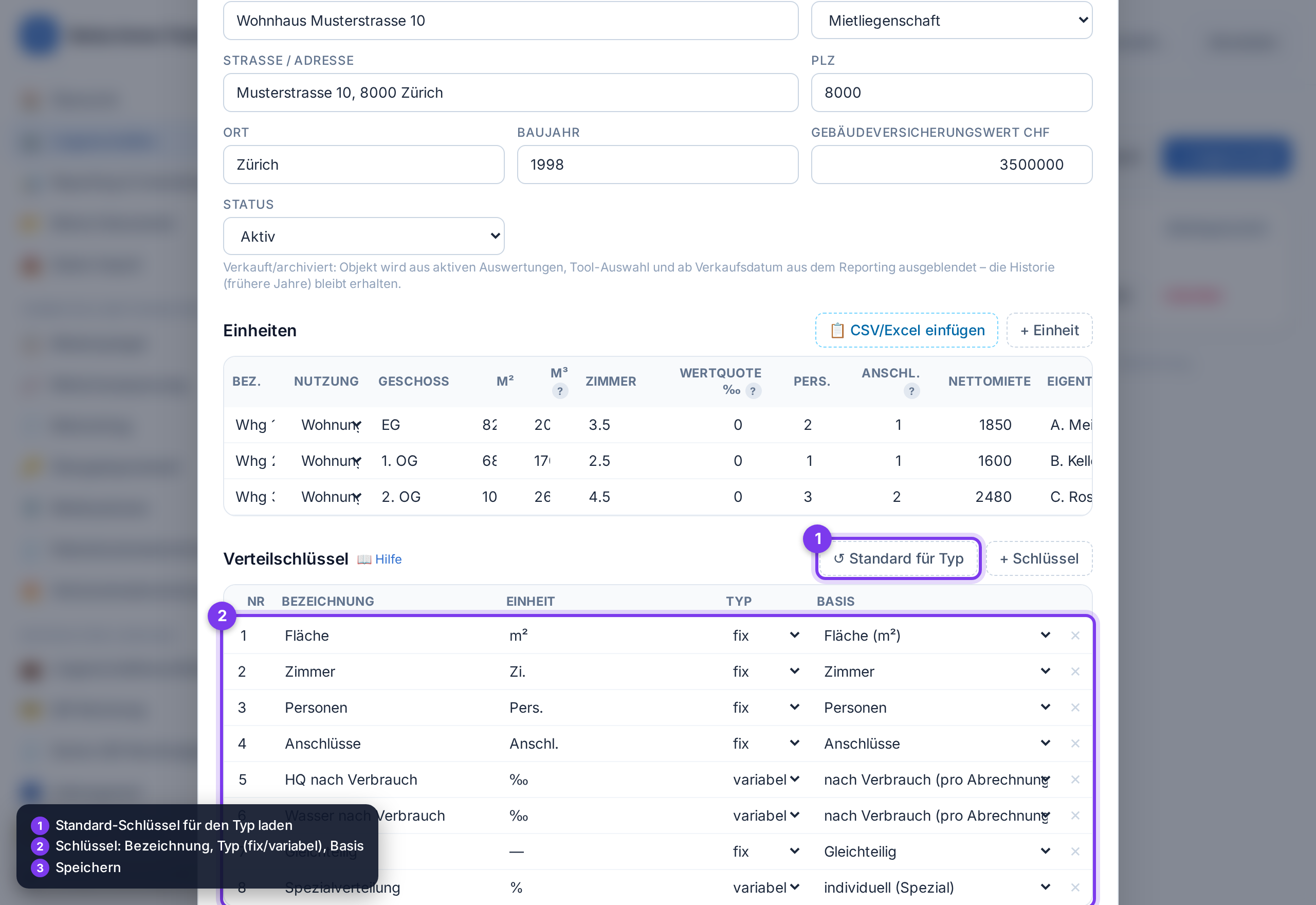The image size is (1316, 905).
Task: Remove the Gleichteilig key row
Action: point(1075,851)
